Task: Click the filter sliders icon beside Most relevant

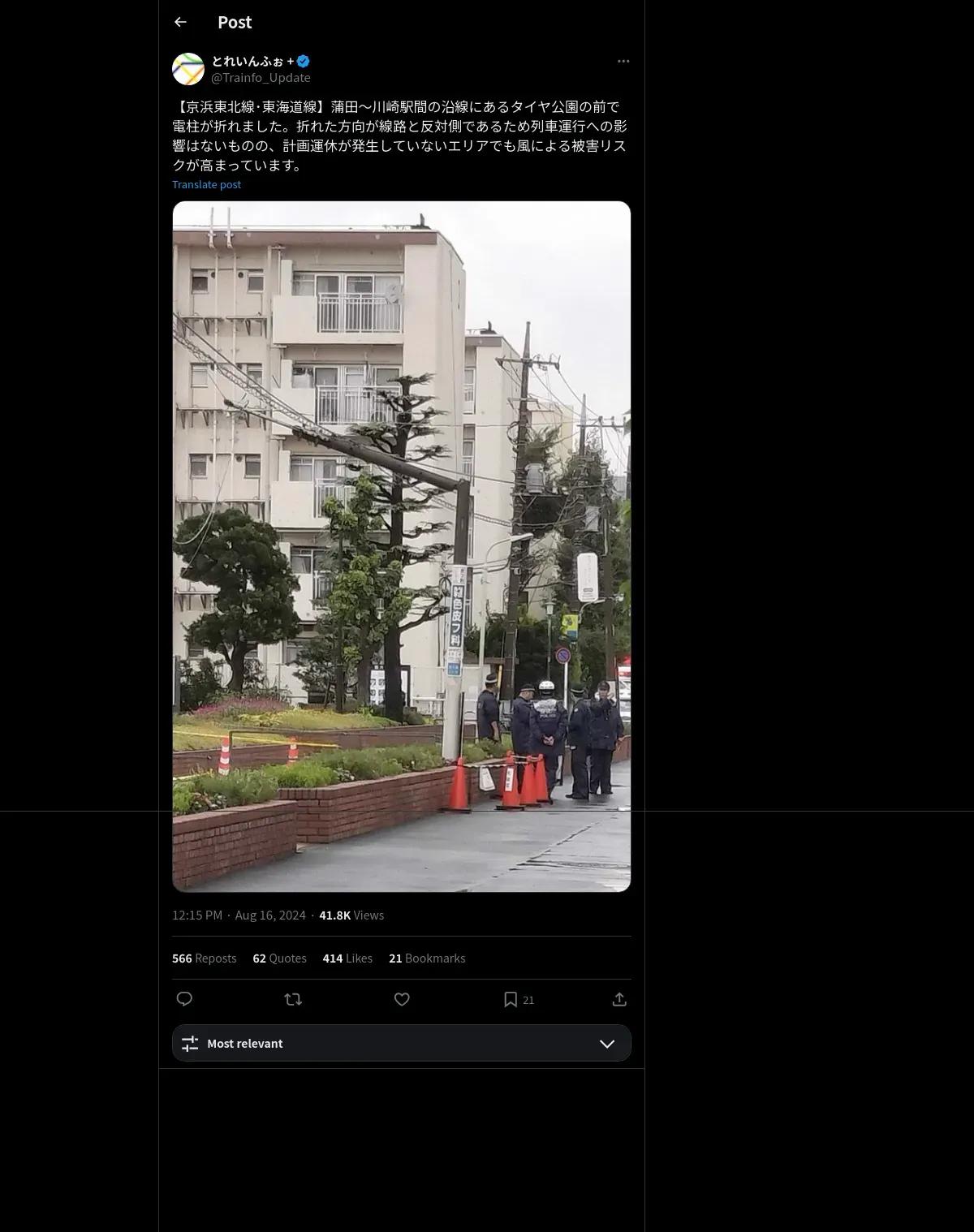Action: click(190, 1043)
